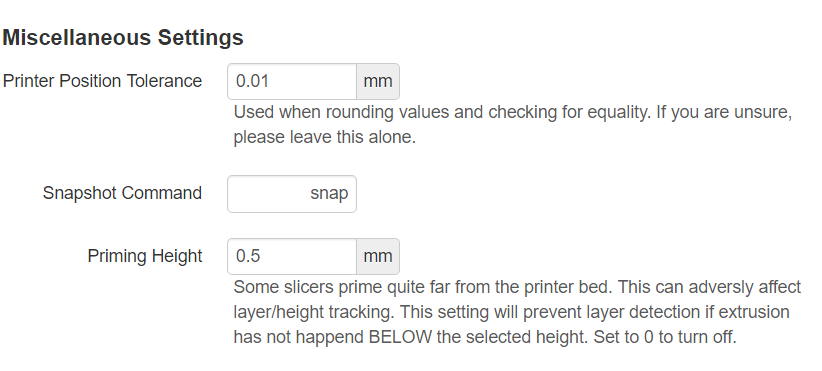
Task: Click the 'Set to 0 to turn off' sentence
Action: 665,337
